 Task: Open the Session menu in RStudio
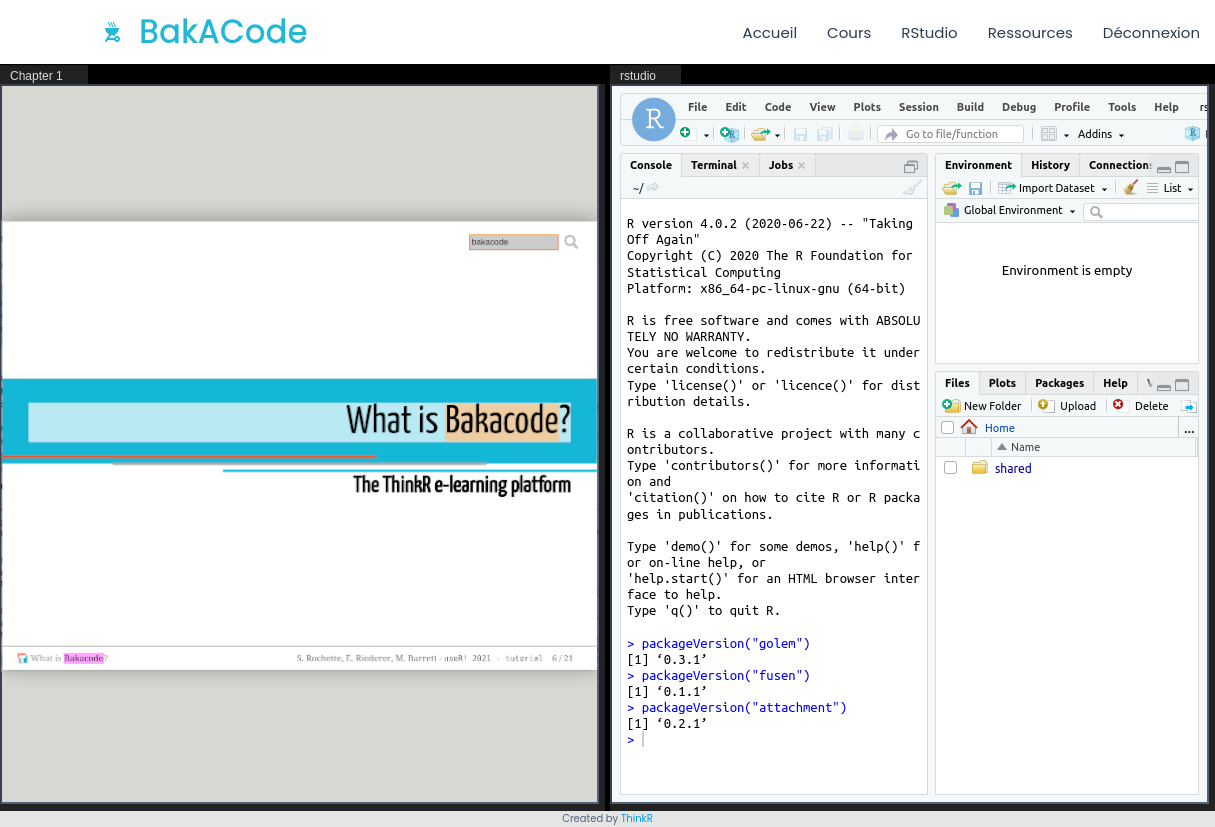pos(919,107)
